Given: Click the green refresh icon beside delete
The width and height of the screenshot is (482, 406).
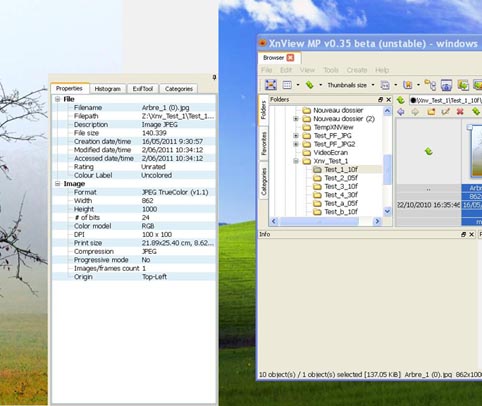Looking at the screenshot, I should click(476, 111).
